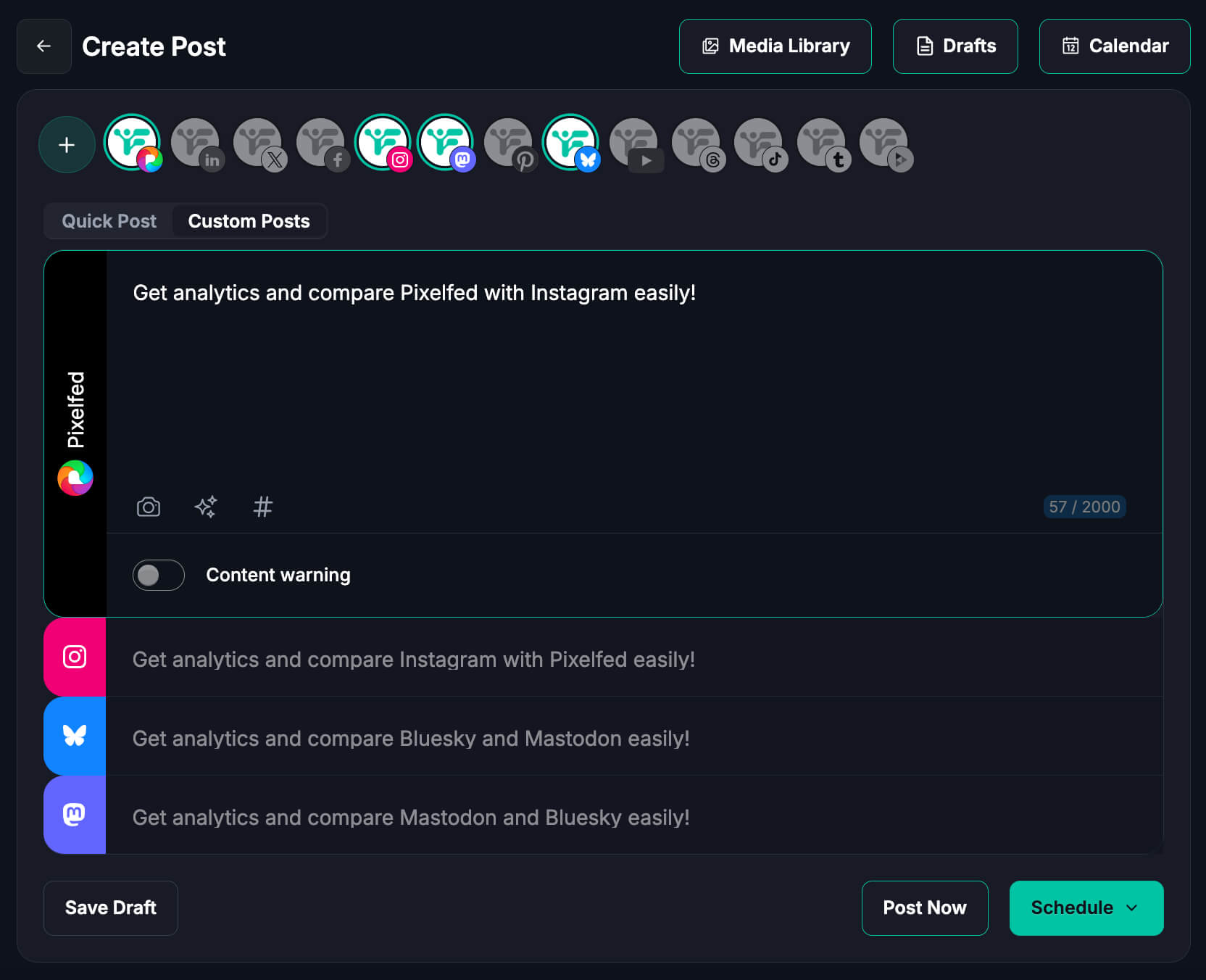Expand the Instagram post row via its icon
Image resolution: width=1206 pixels, height=980 pixels.
click(x=75, y=657)
